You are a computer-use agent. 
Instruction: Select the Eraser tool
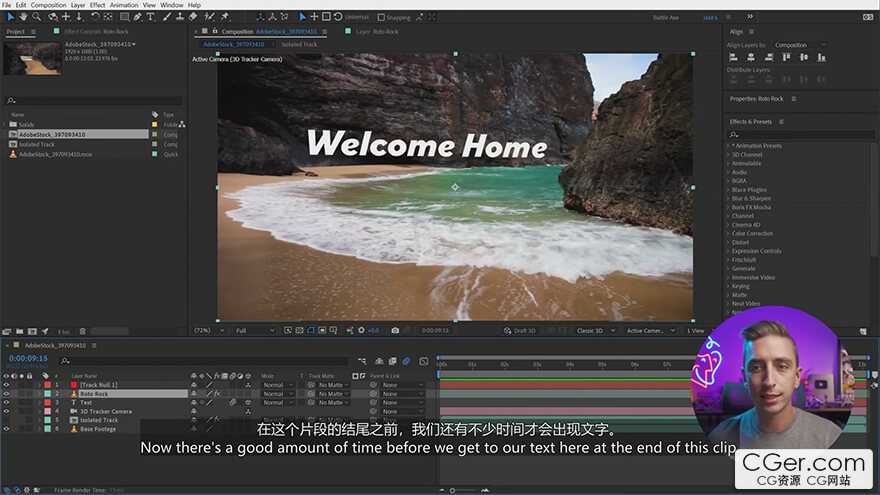click(192, 16)
